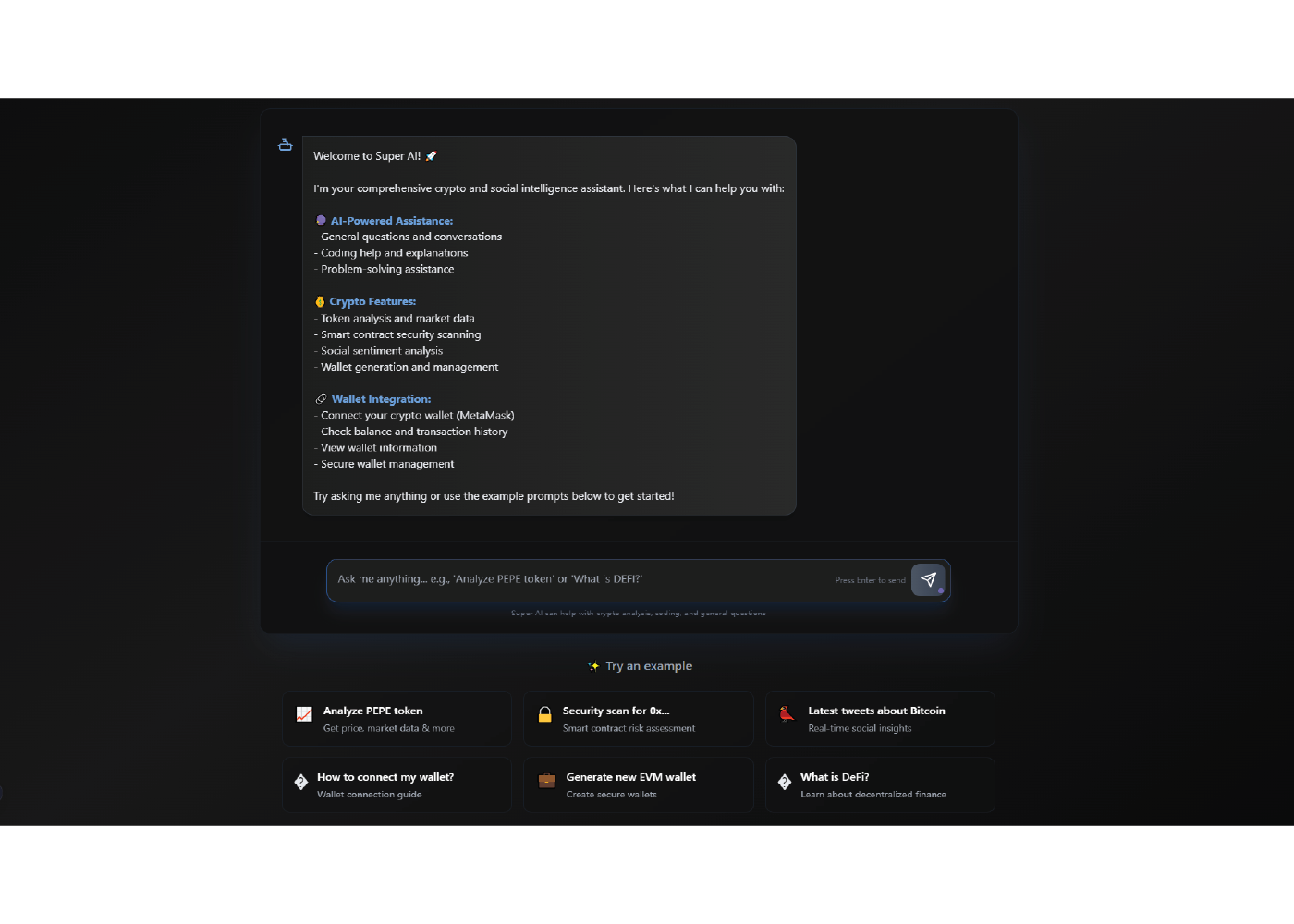The image size is (1294, 924).
Task: Click the question diamond icon beside What is DeFi
Action: (785, 782)
